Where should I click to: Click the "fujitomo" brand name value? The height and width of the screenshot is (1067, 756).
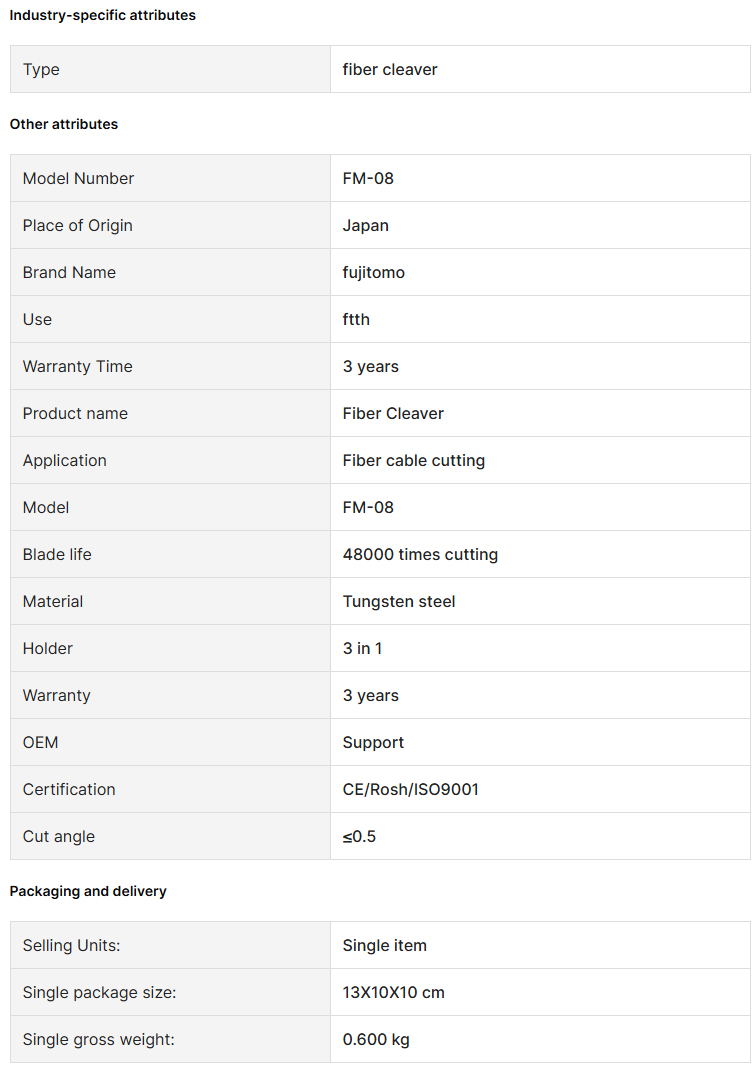tap(374, 272)
